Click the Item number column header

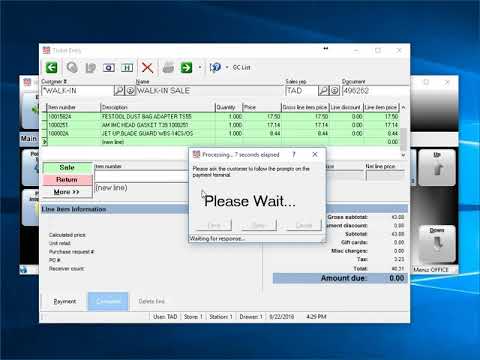coord(73,107)
